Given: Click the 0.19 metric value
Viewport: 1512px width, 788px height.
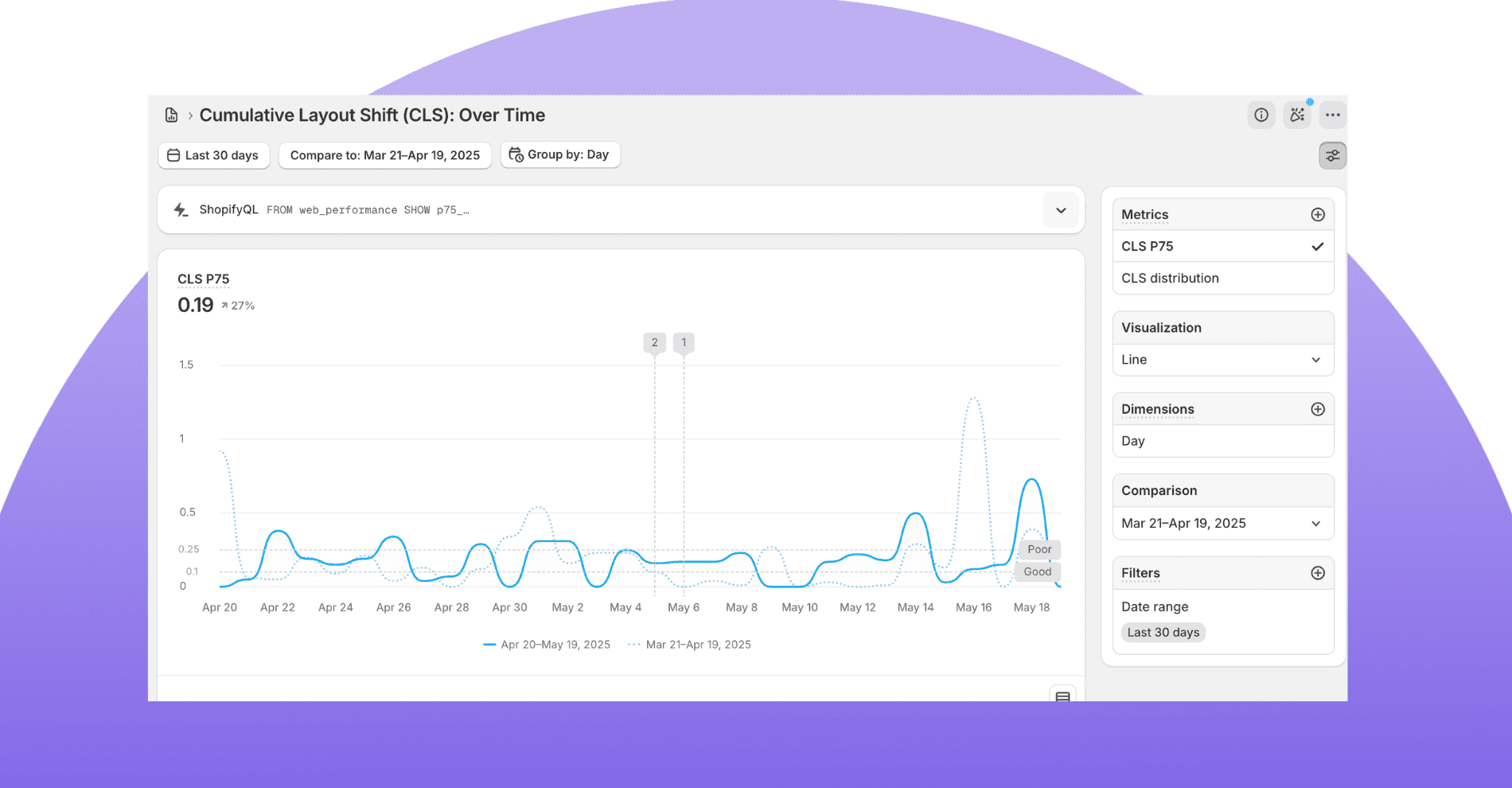Looking at the screenshot, I should click(196, 305).
